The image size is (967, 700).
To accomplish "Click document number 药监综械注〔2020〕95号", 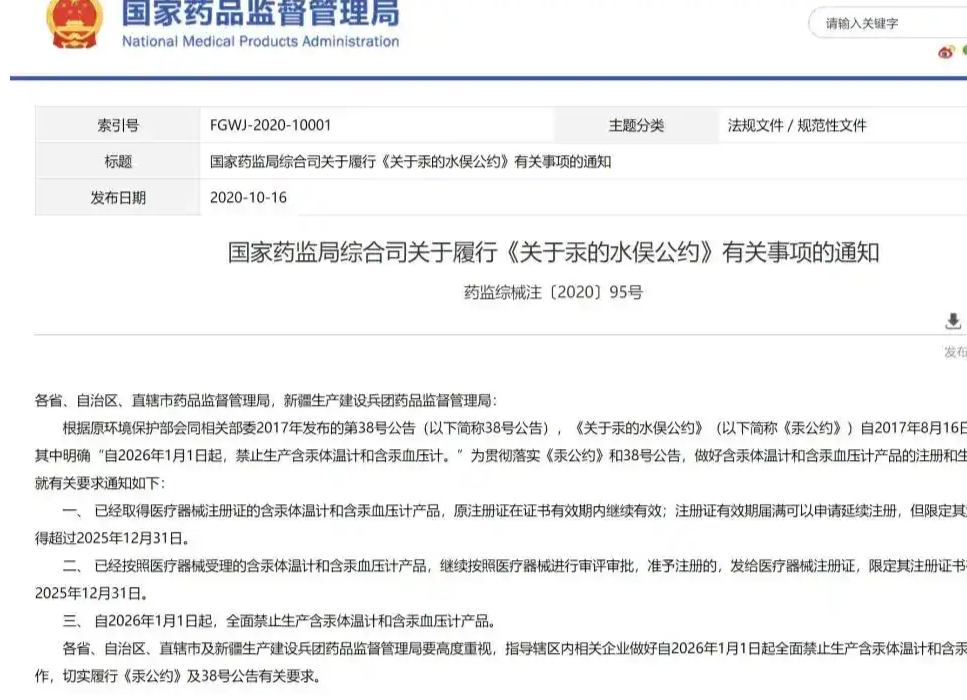I will pyautogui.click(x=553, y=293).
